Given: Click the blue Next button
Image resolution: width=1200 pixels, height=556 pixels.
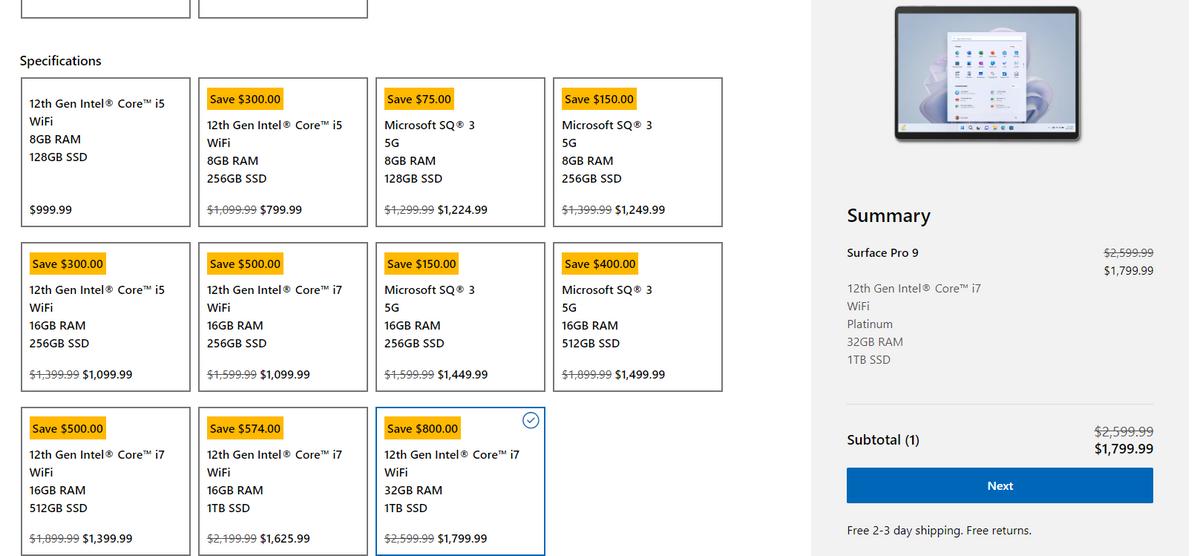Looking at the screenshot, I should click(1000, 486).
